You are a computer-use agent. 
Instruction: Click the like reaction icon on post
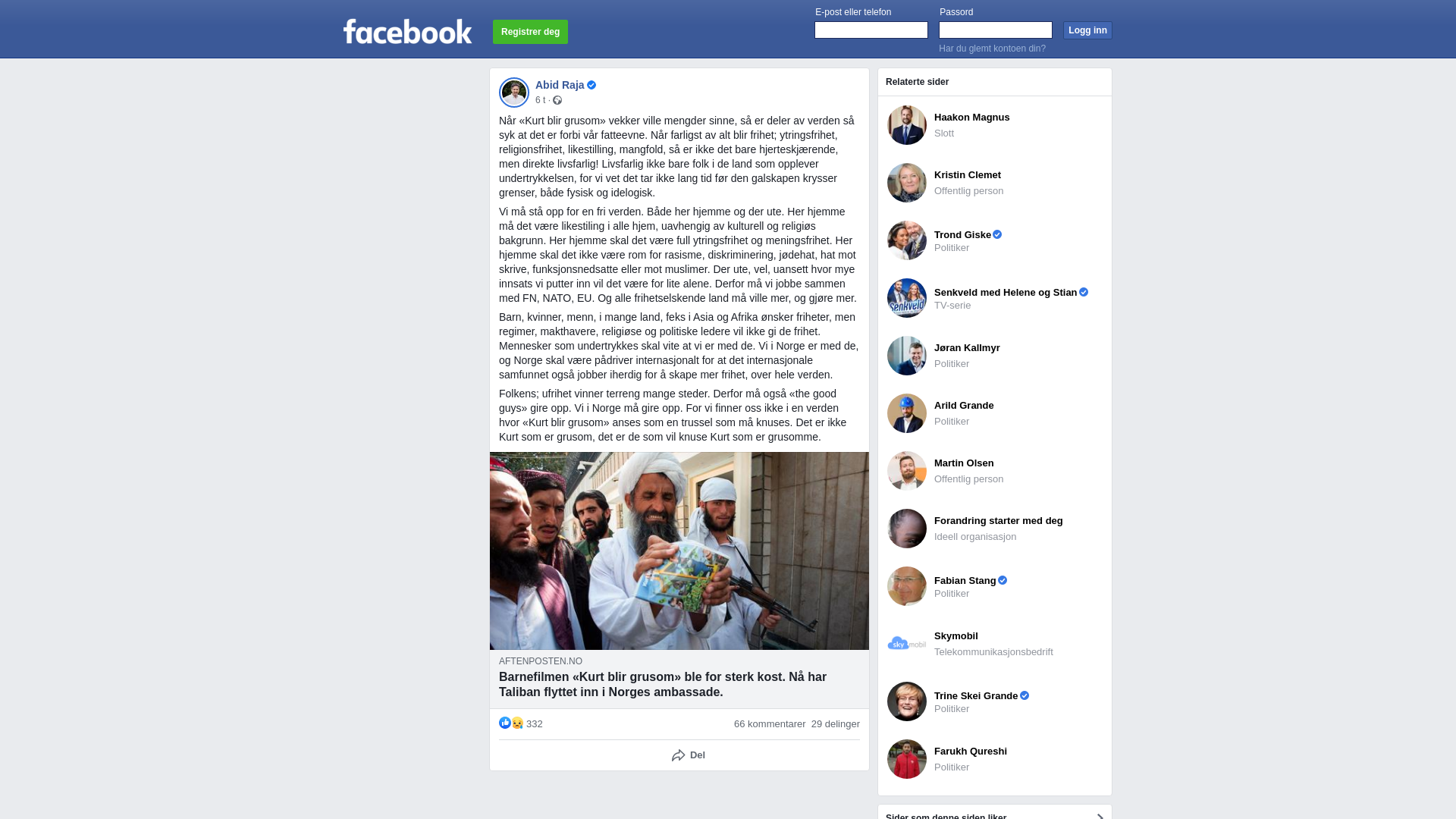click(505, 723)
